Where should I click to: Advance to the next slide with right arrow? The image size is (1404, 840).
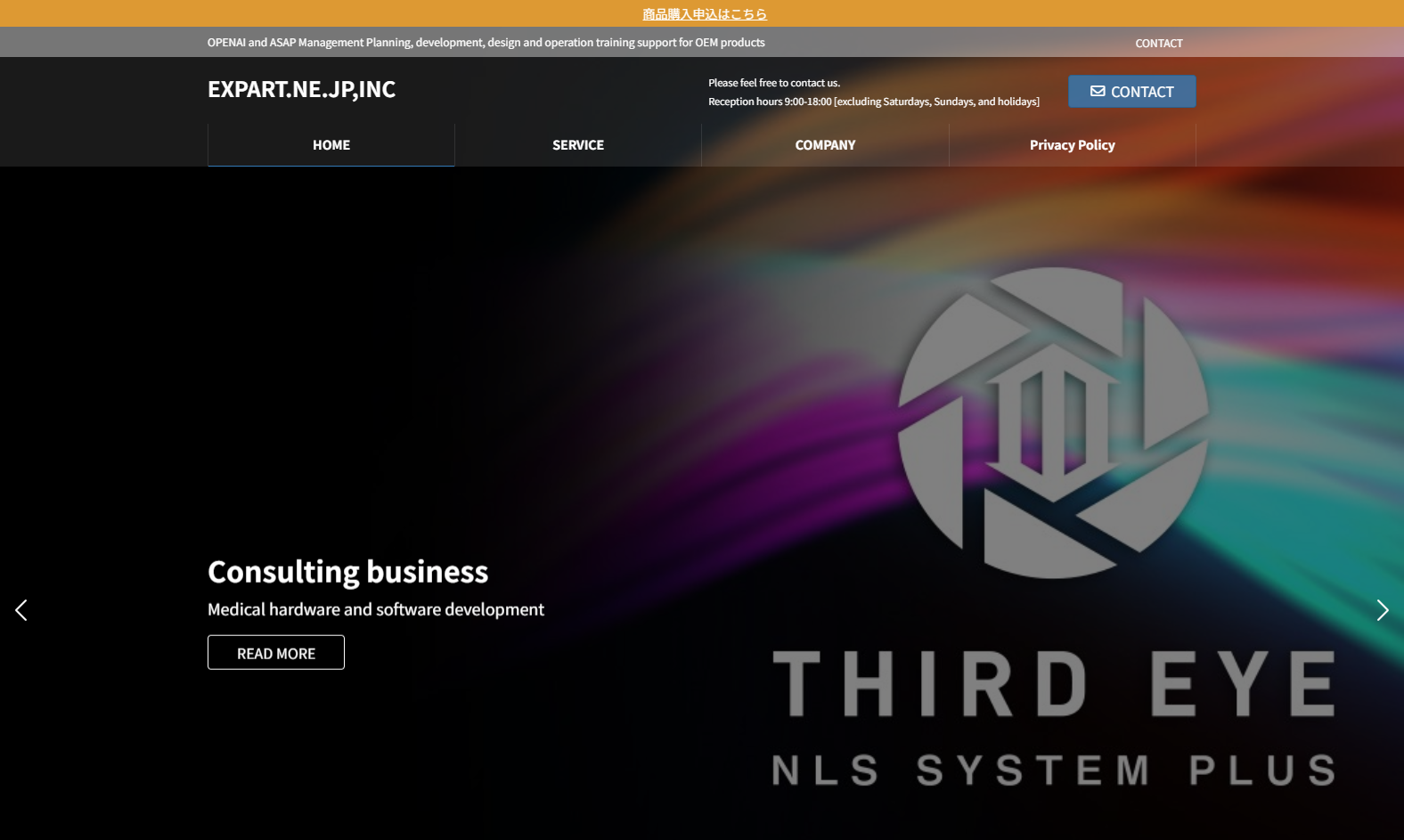pos(1382,610)
